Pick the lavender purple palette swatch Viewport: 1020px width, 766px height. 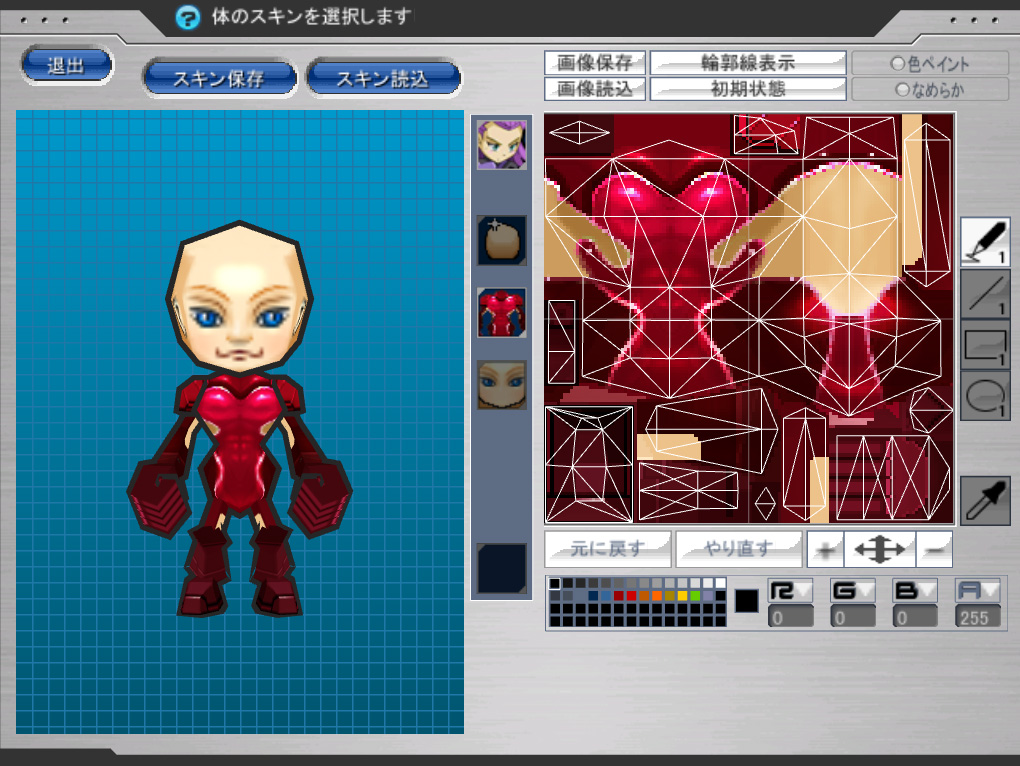[708, 596]
